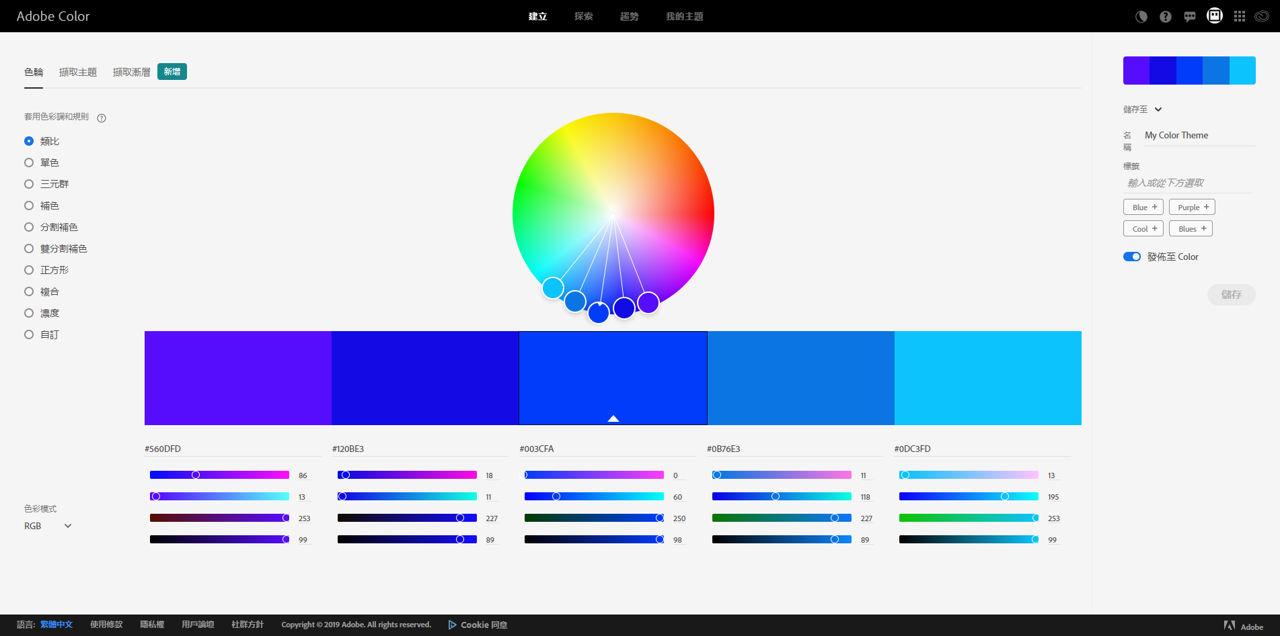Open the Adobe apps grid icon
This screenshot has width=1280, height=636.
pyautogui.click(x=1239, y=16)
